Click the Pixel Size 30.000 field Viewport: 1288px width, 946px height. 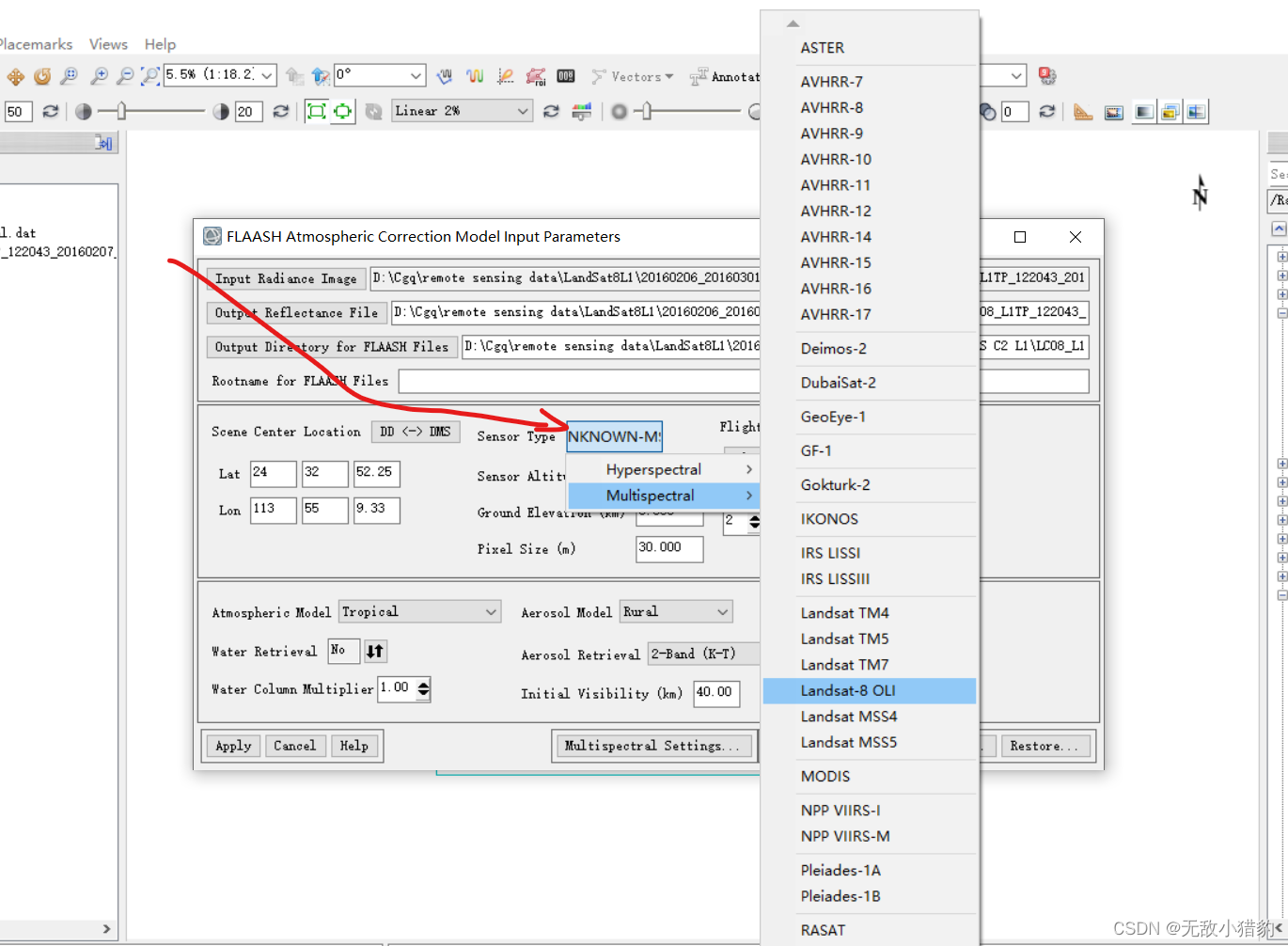pos(669,548)
